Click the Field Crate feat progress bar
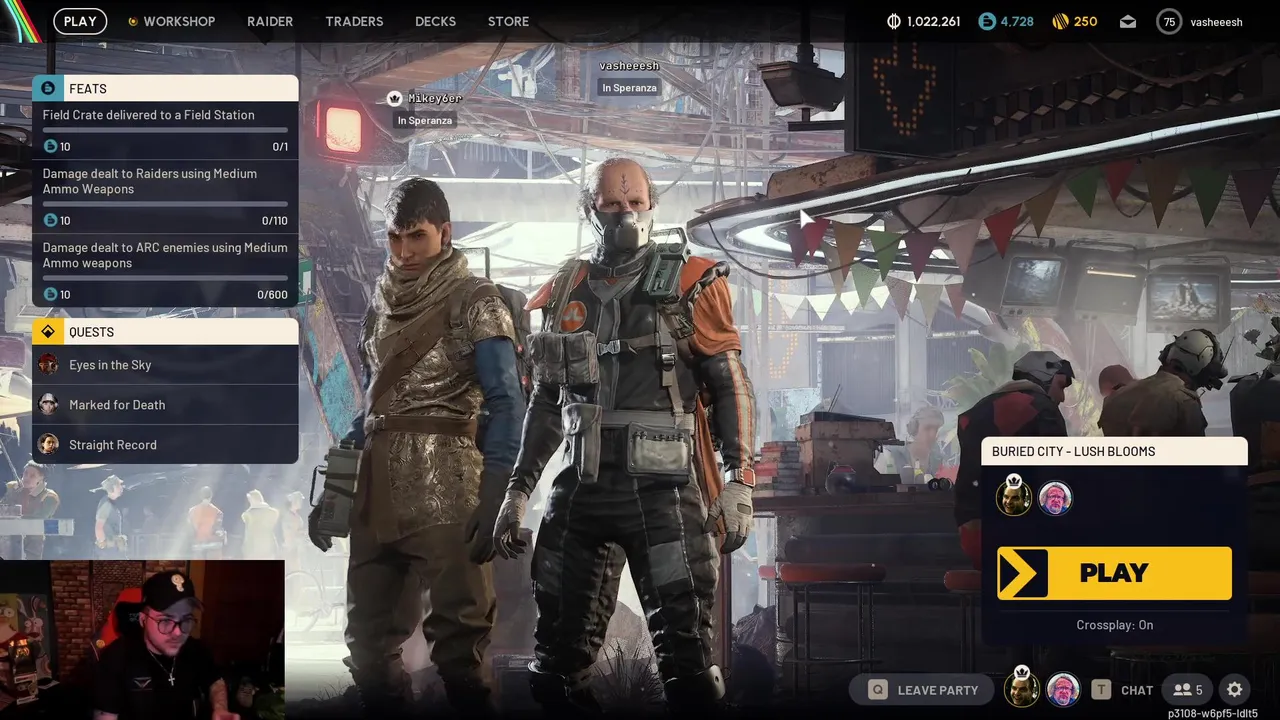This screenshot has width=1280, height=720. 165,130
